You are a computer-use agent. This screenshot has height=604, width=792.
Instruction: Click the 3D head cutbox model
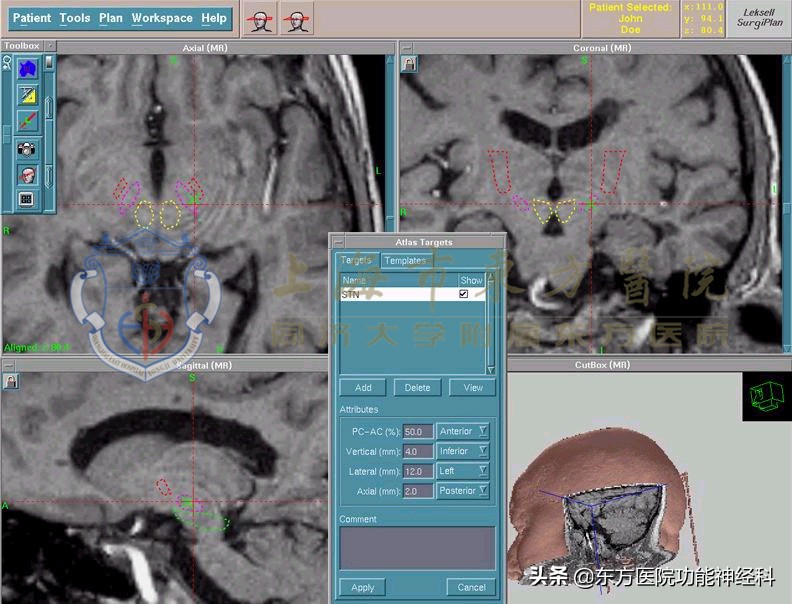pyautogui.click(x=599, y=505)
